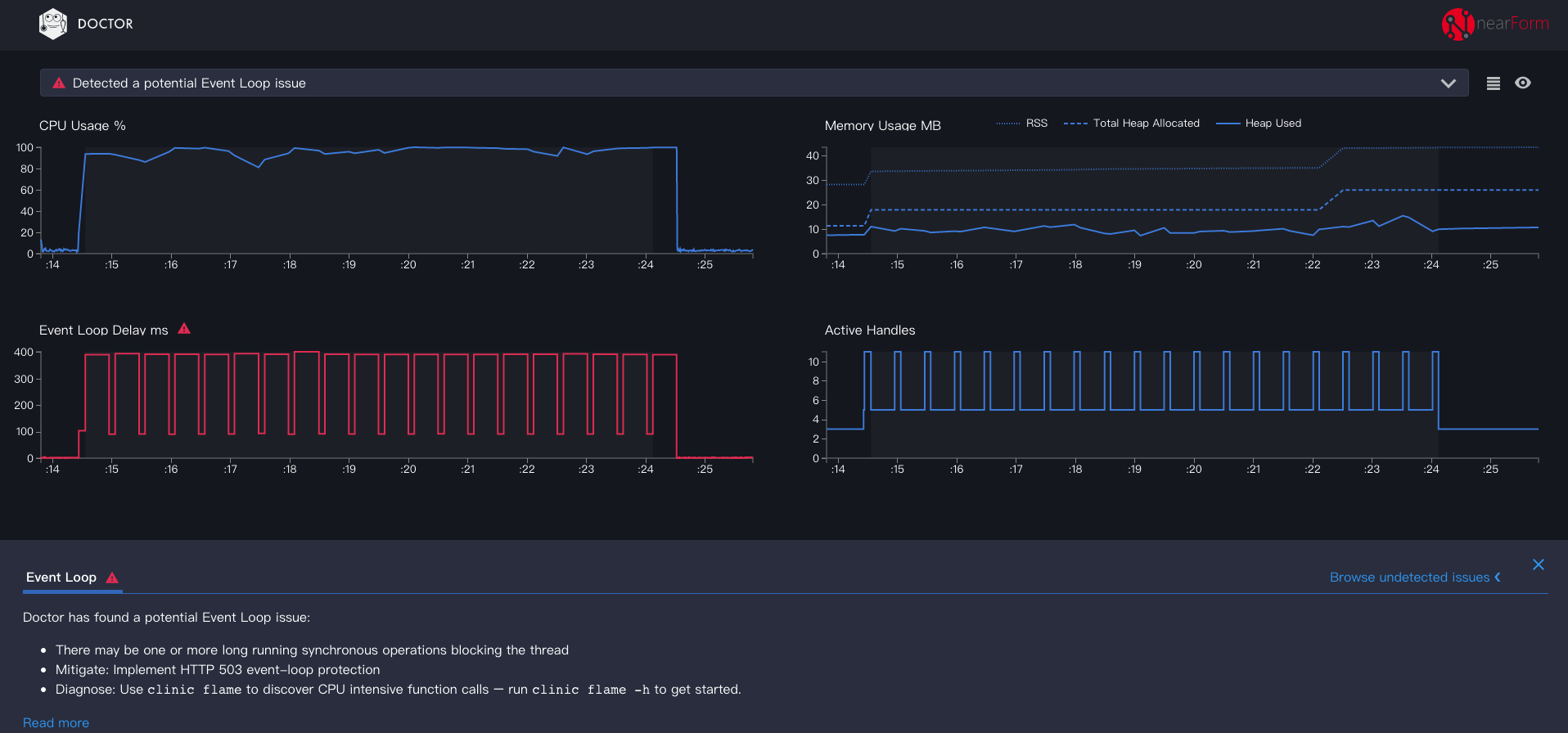This screenshot has width=1568, height=733.
Task: Expand the alert bar dropdown chevron
Action: (1448, 83)
